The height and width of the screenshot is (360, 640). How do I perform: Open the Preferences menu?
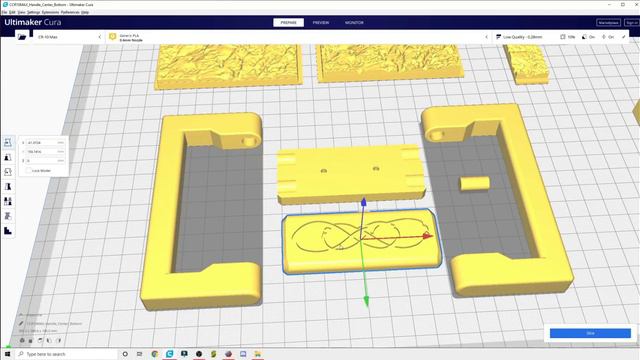(70, 12)
